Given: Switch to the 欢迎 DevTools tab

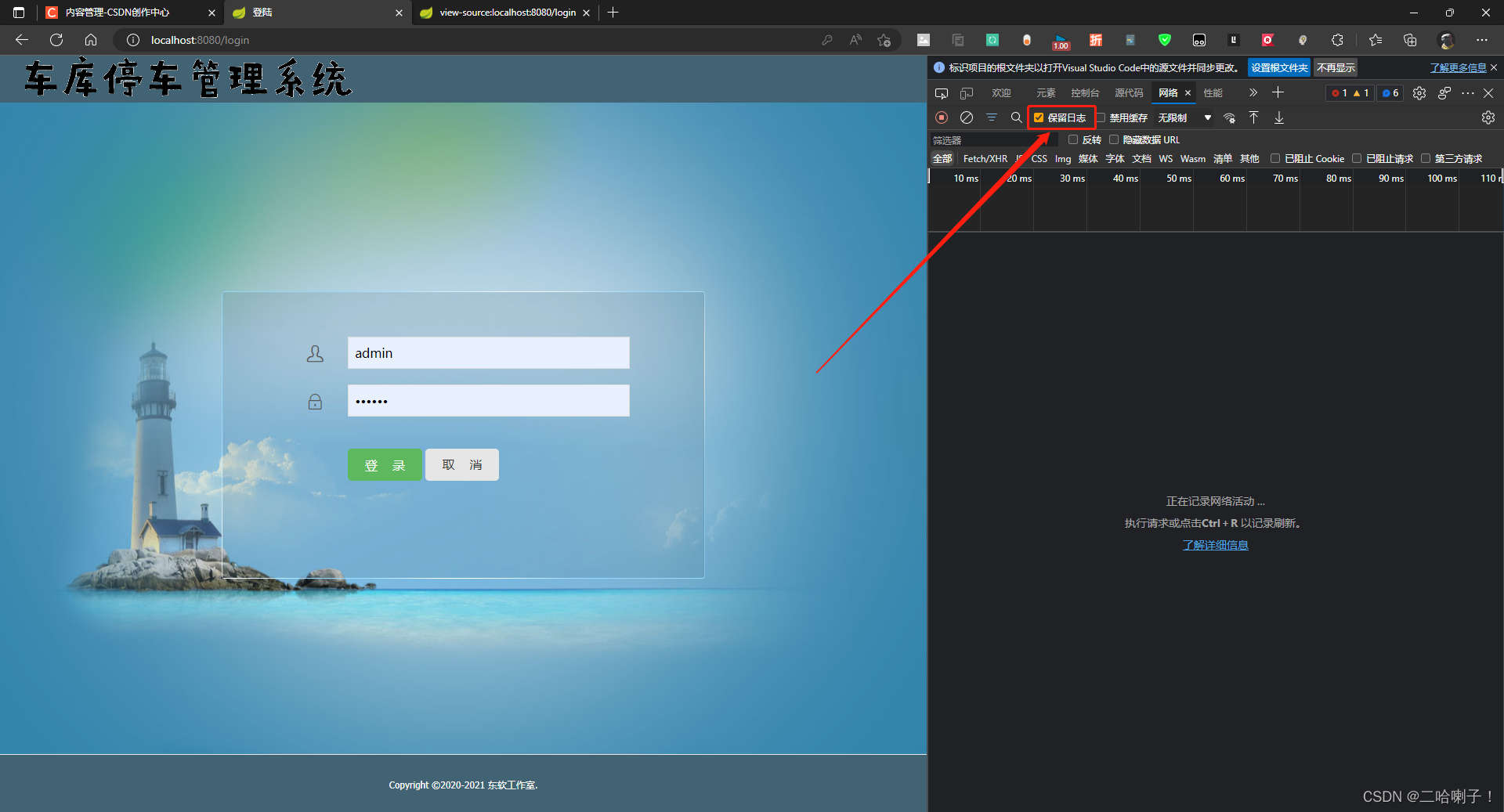Looking at the screenshot, I should coord(1001,93).
